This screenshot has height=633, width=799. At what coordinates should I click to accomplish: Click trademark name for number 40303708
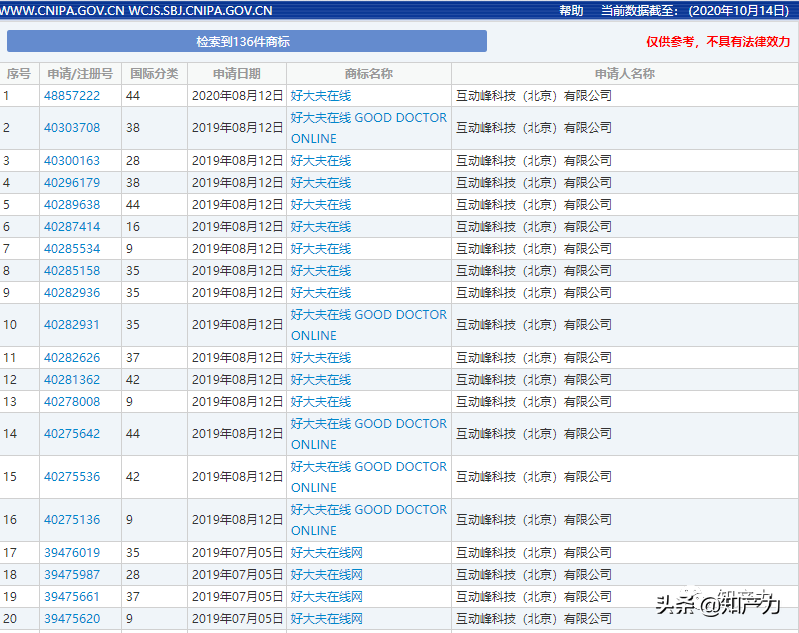(x=368, y=128)
